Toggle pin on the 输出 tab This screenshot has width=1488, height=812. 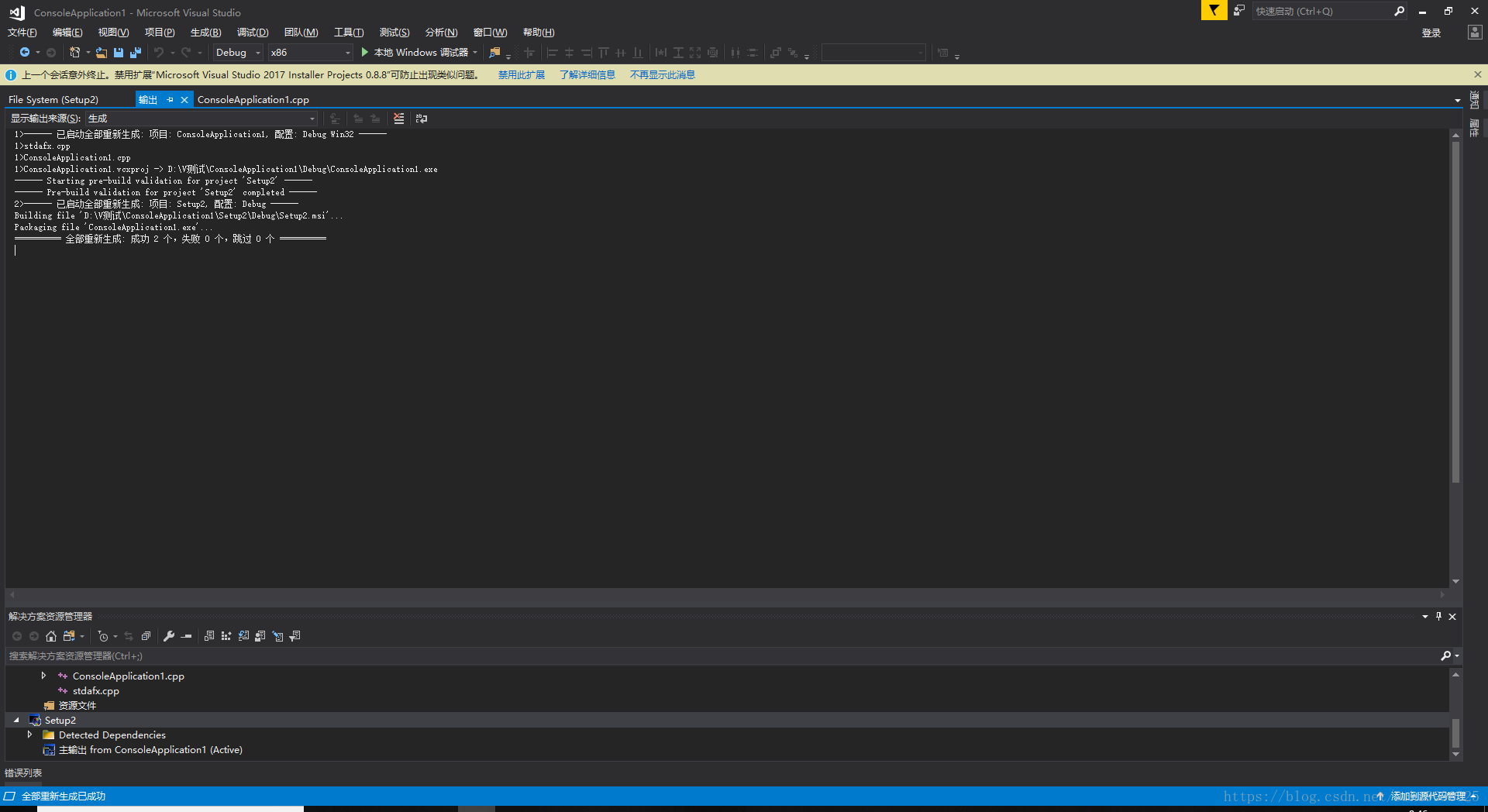tap(170, 99)
